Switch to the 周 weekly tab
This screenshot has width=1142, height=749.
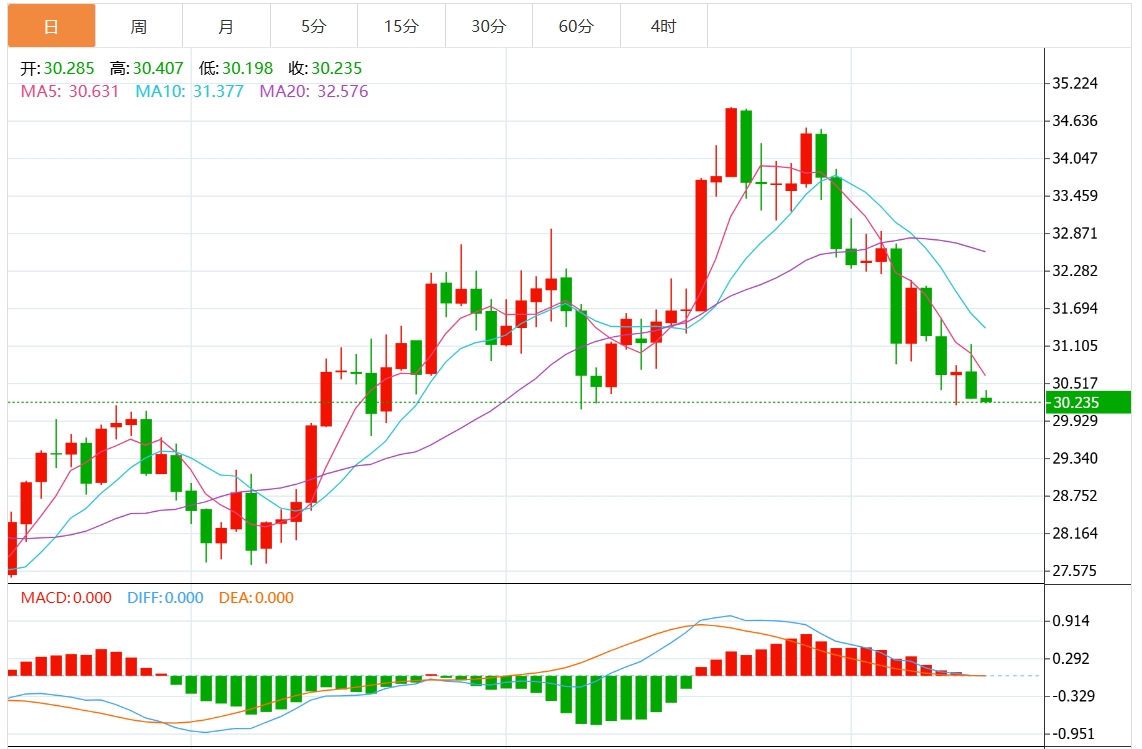[139, 26]
